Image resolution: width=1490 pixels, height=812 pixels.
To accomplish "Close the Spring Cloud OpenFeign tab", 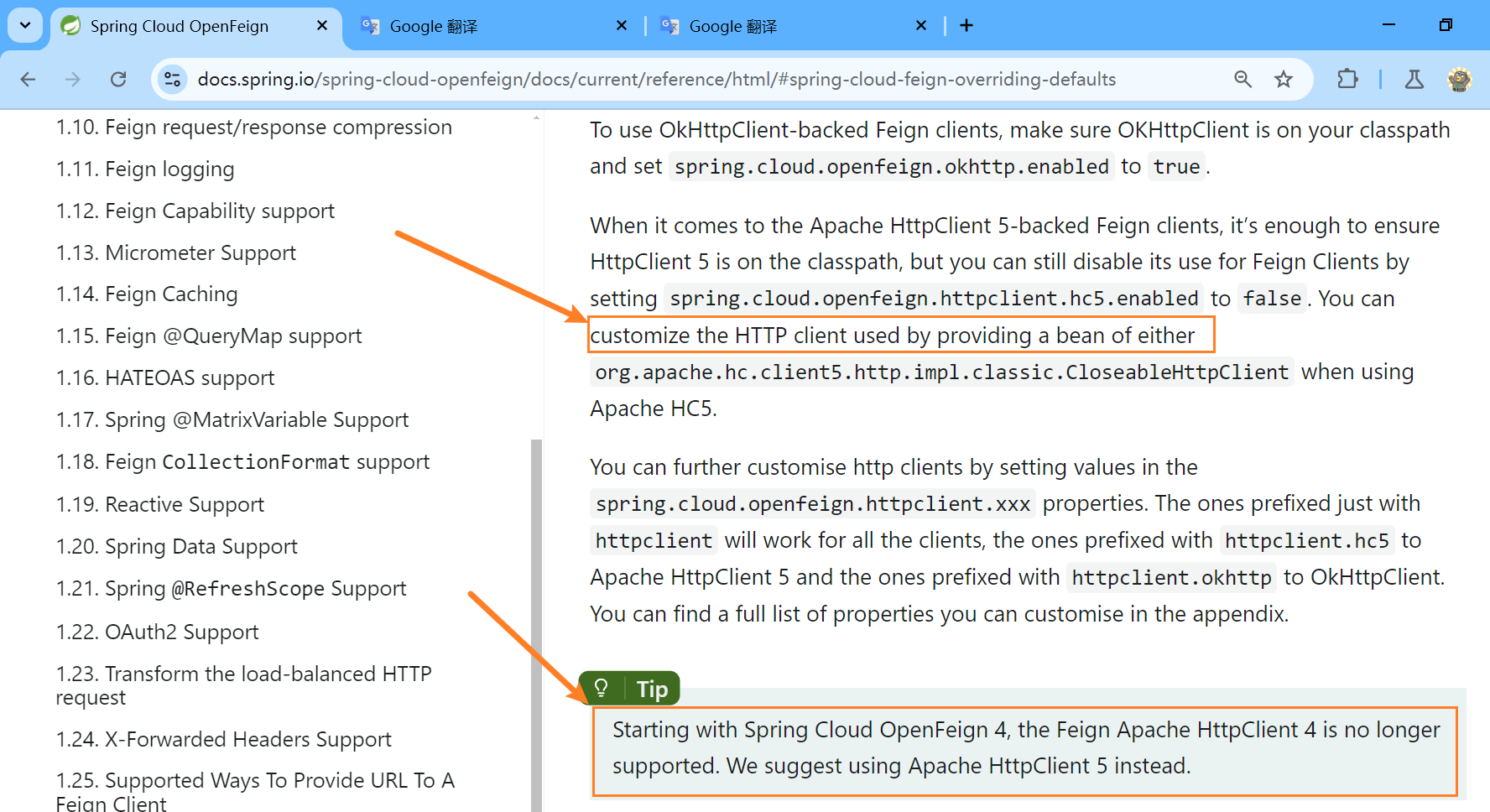I will pos(322,26).
